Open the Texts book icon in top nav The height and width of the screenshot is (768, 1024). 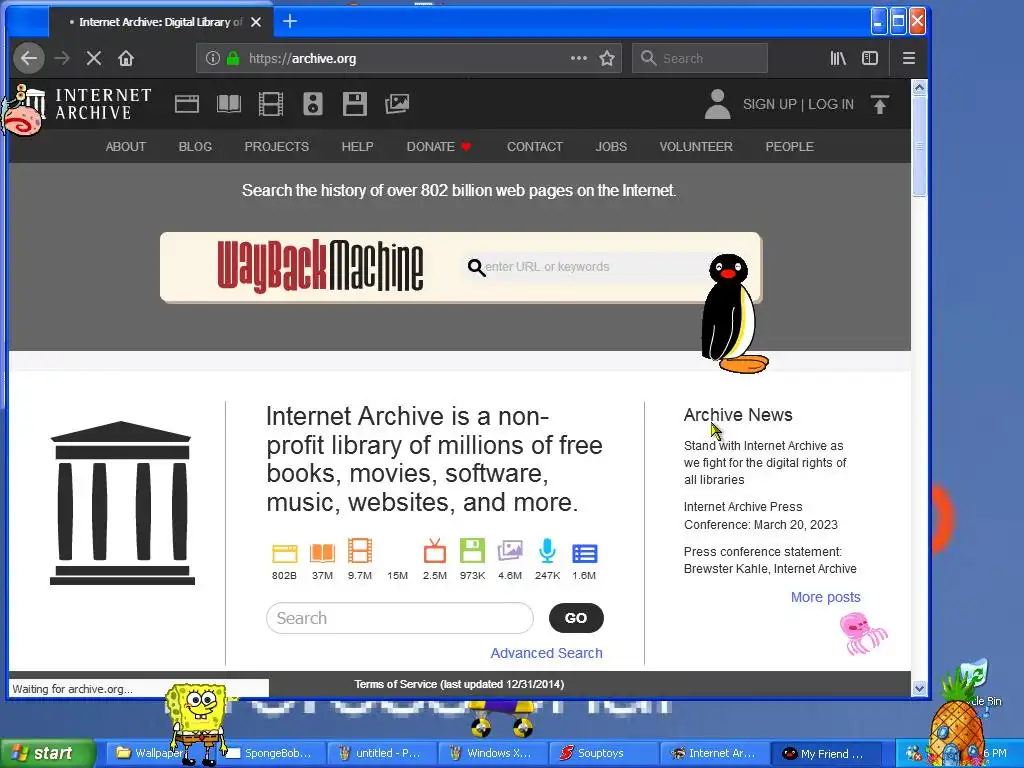tap(229, 104)
